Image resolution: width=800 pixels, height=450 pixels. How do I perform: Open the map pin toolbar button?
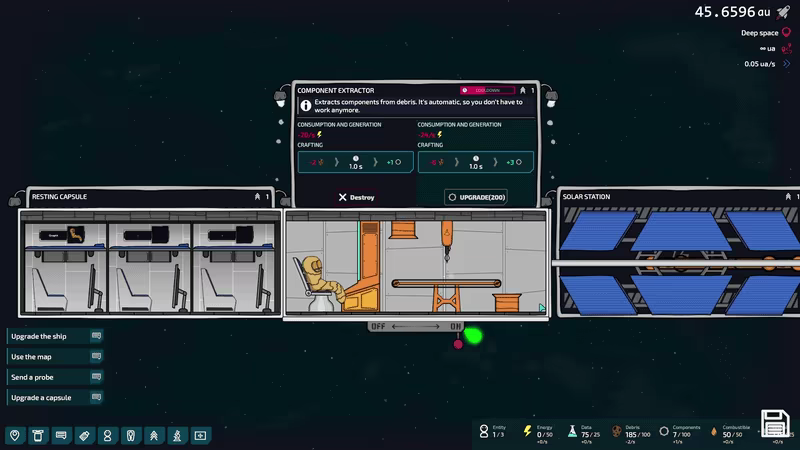pyautogui.click(x=15, y=435)
